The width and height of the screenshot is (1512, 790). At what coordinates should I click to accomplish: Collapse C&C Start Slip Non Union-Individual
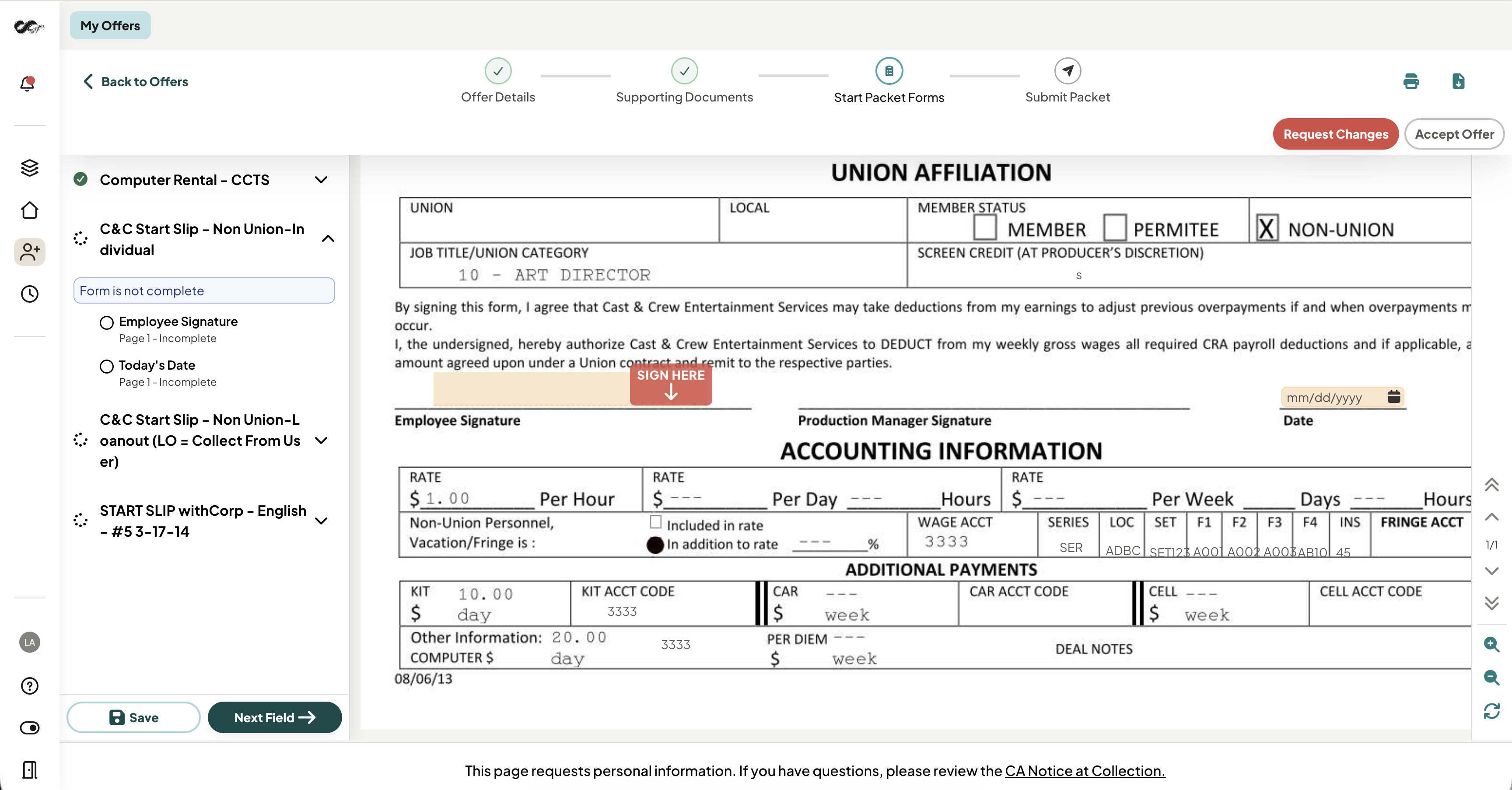(x=328, y=238)
